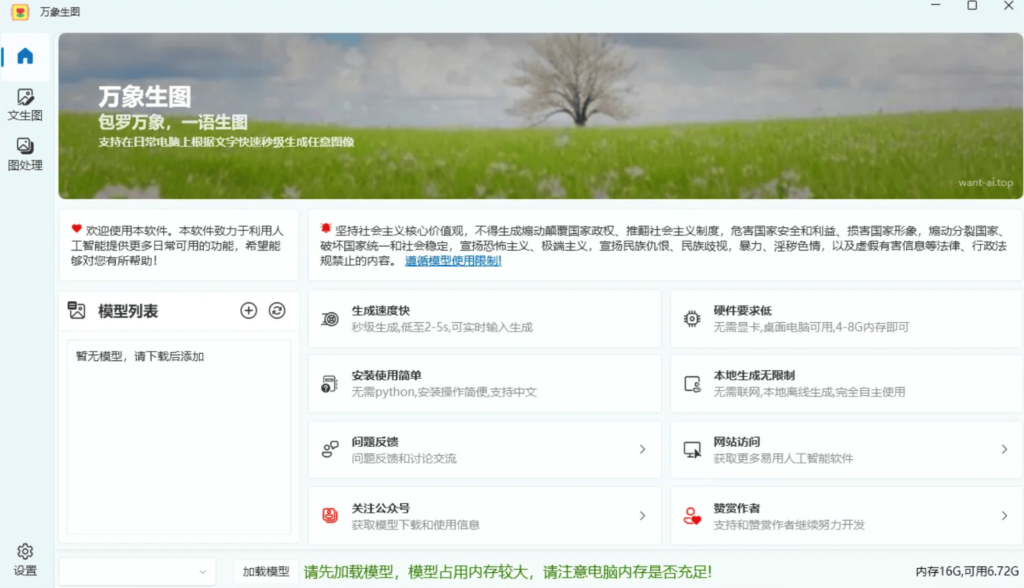The image size is (1024, 588).
Task: Go to the home page icon
Action: [x=25, y=56]
